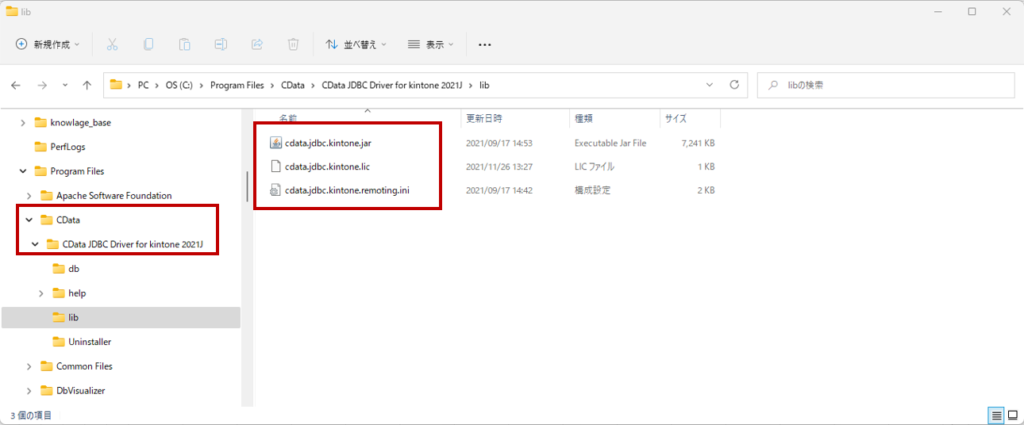Viewport: 1024px width, 425px height.
Task: Click the Delete trash can icon
Action: (x=293, y=44)
